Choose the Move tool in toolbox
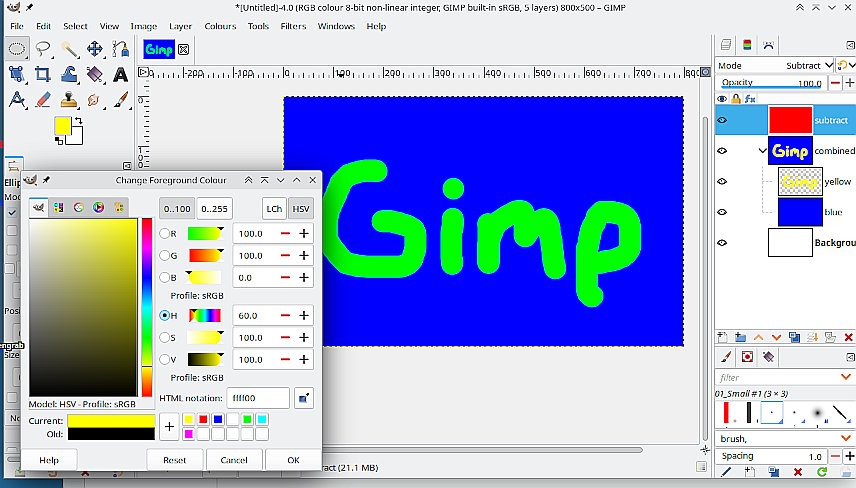856x488 pixels. pos(95,49)
